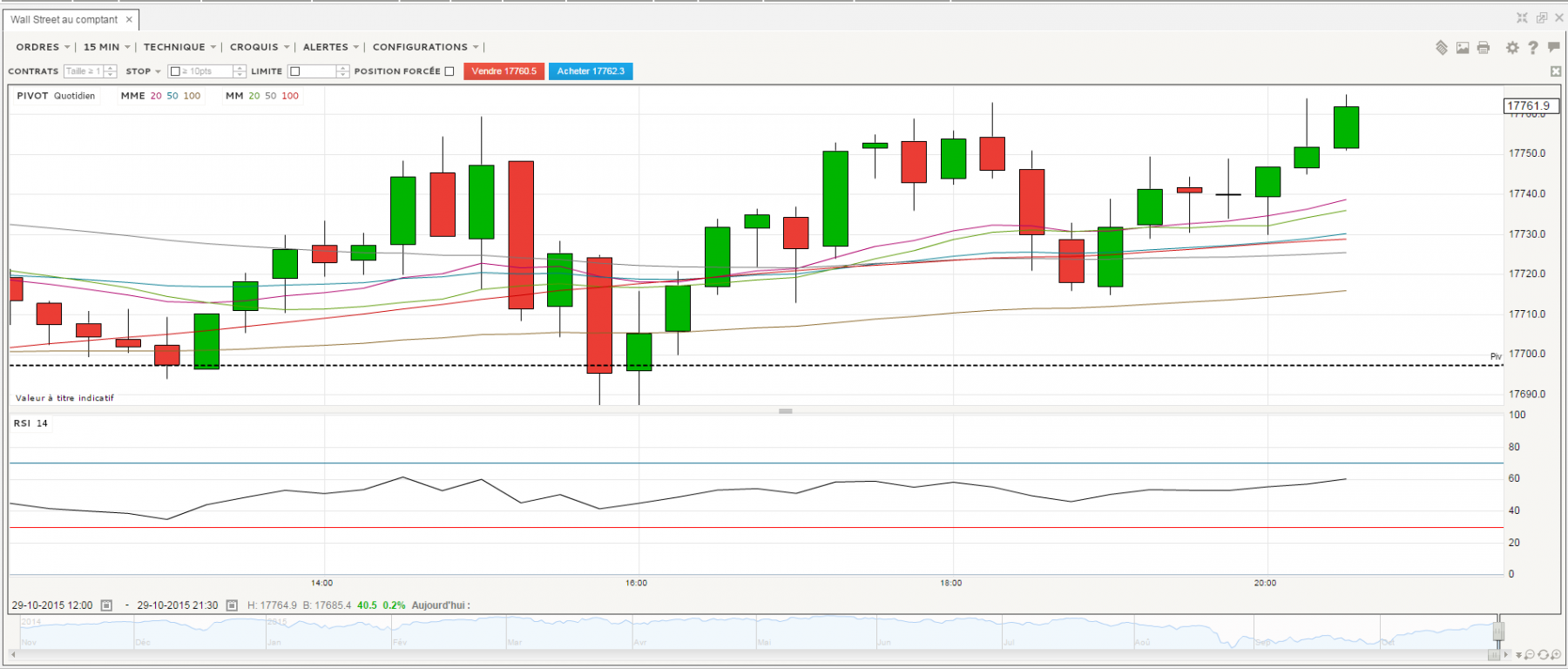Viewport: 1568px width, 669px height.
Task: Open the help question mark icon
Action: pyautogui.click(x=1533, y=48)
